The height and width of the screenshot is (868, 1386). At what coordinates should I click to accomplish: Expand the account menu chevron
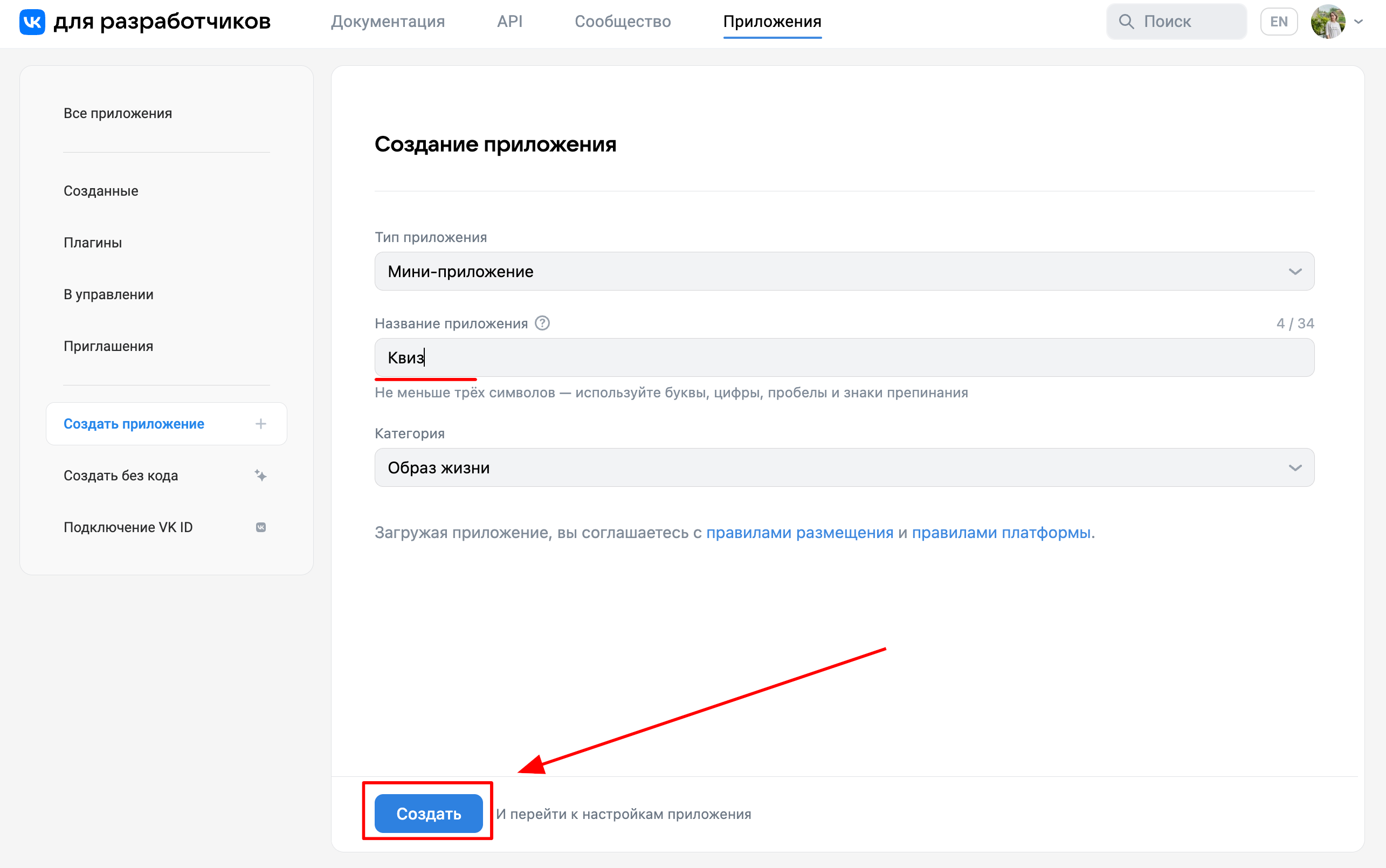(x=1359, y=22)
